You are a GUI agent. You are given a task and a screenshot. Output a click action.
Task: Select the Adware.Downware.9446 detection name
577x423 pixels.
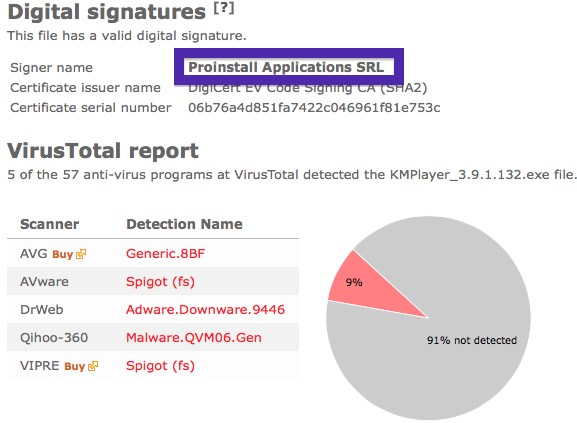205,310
